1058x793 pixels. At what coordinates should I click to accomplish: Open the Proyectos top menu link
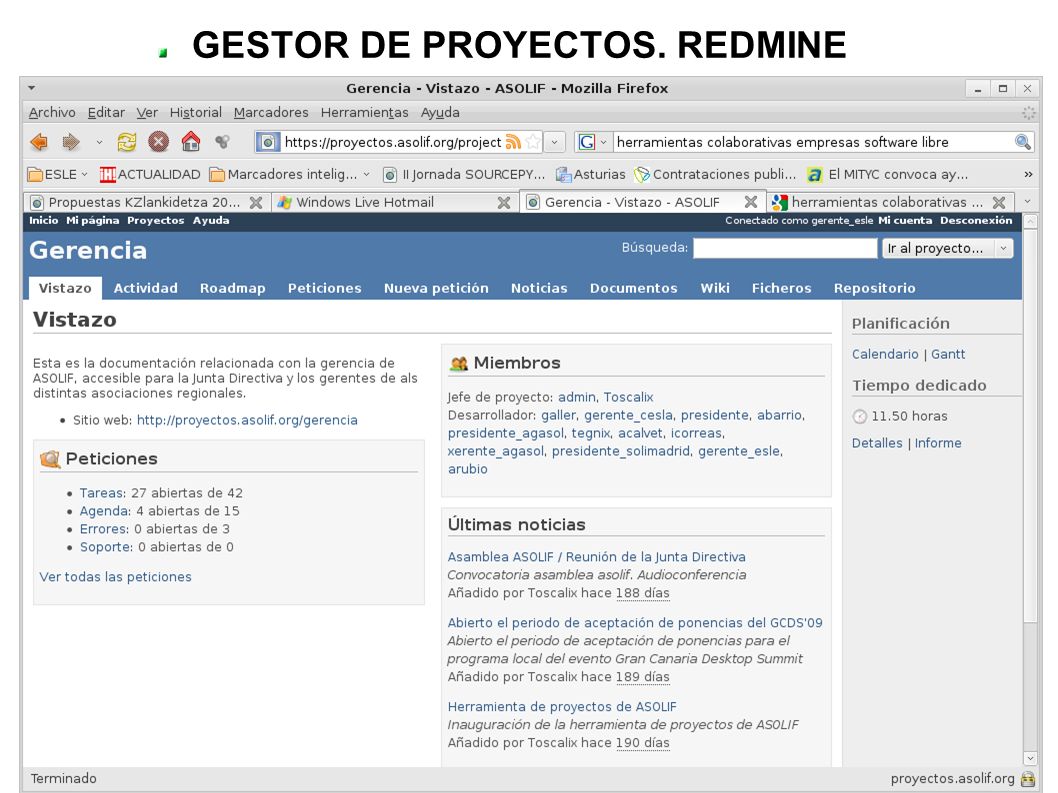coord(155,221)
